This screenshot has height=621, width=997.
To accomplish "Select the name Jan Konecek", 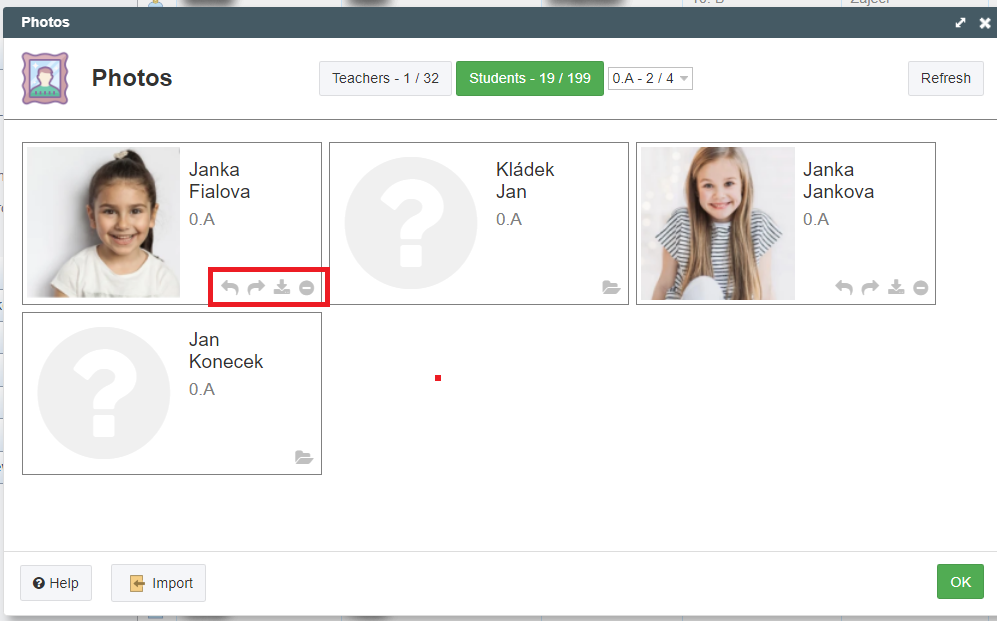I will (226, 350).
